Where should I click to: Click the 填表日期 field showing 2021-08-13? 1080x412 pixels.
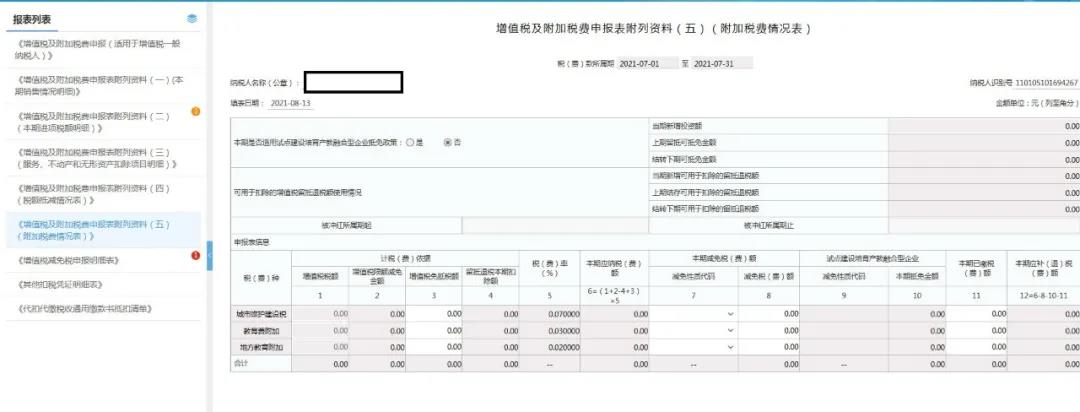point(291,103)
